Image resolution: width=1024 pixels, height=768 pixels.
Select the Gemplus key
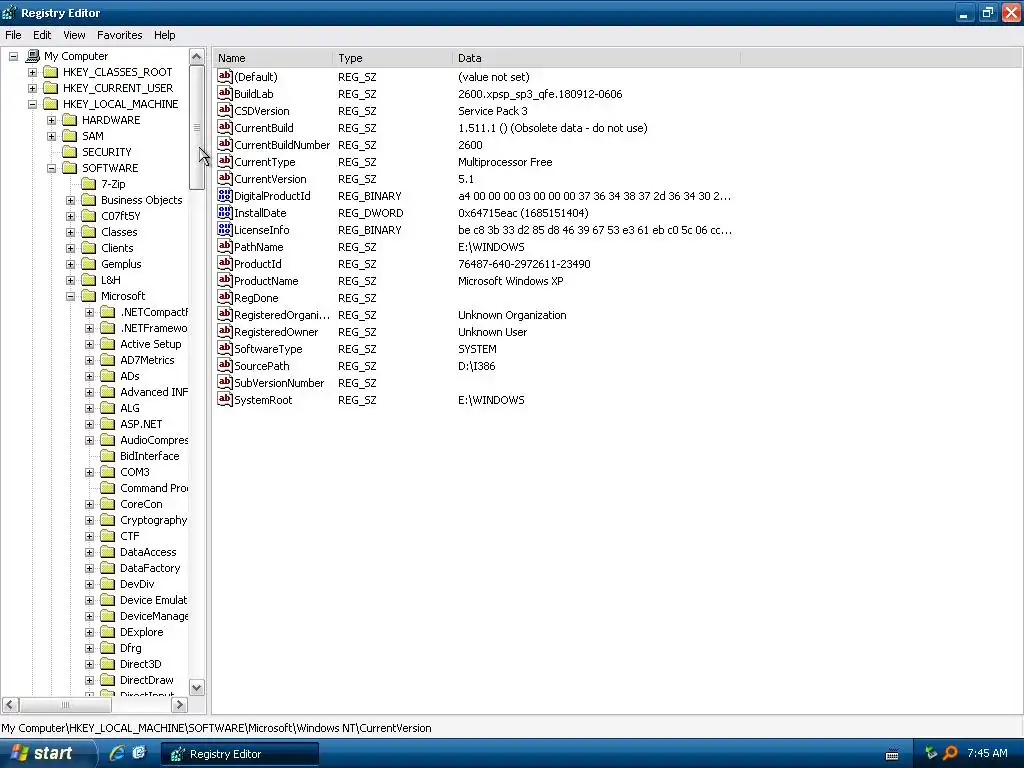(121, 264)
